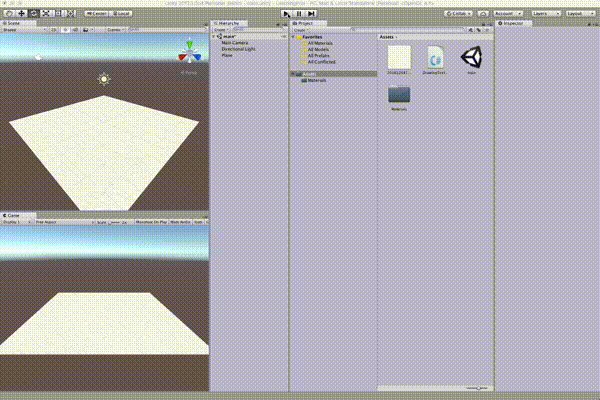Click the orientation gizmo in Scene view

click(189, 52)
